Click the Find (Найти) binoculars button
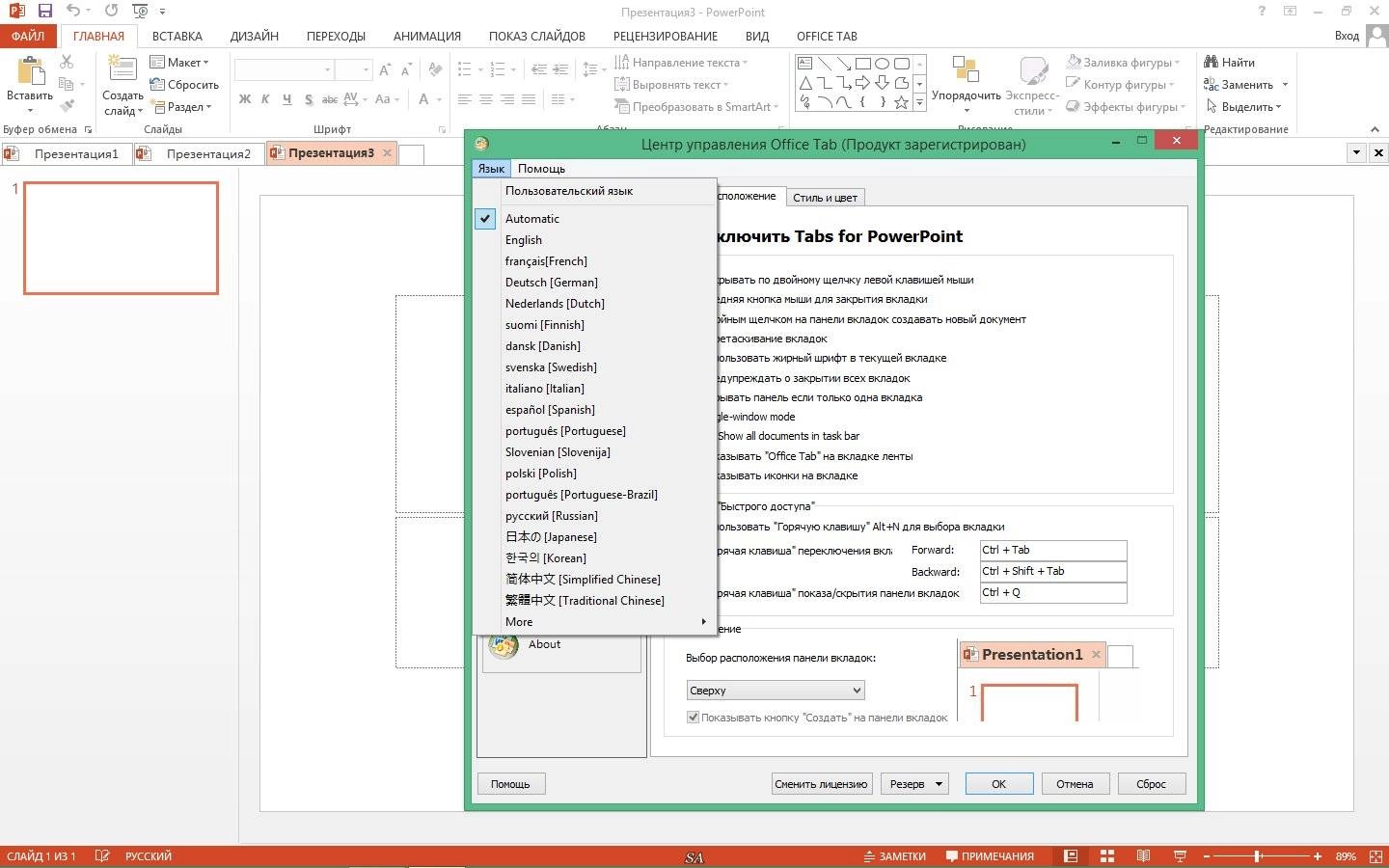1389x868 pixels. tap(1229, 62)
